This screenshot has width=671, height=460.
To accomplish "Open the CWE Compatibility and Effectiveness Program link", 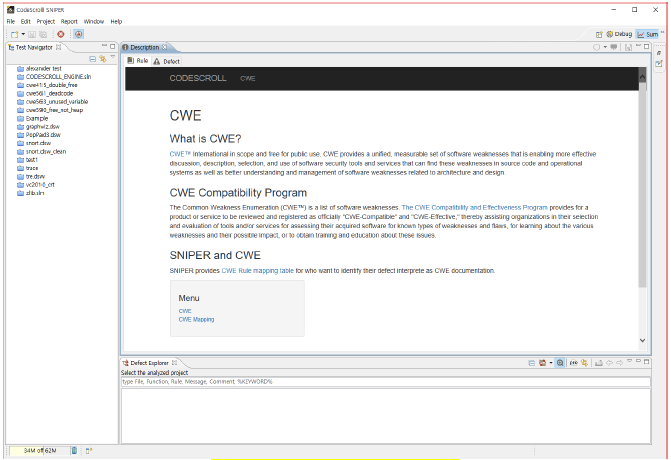I will [474, 208].
